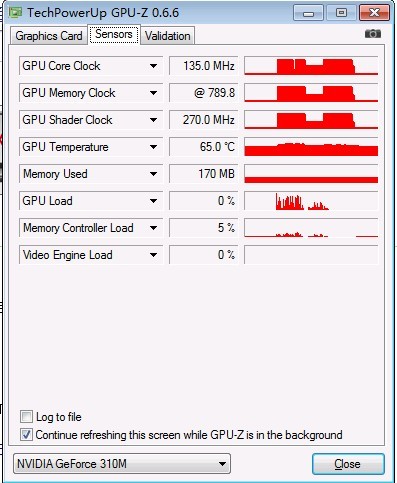Maximize the GPU-Z window
Image resolution: width=397 pixels, height=483 pixels.
341,13
